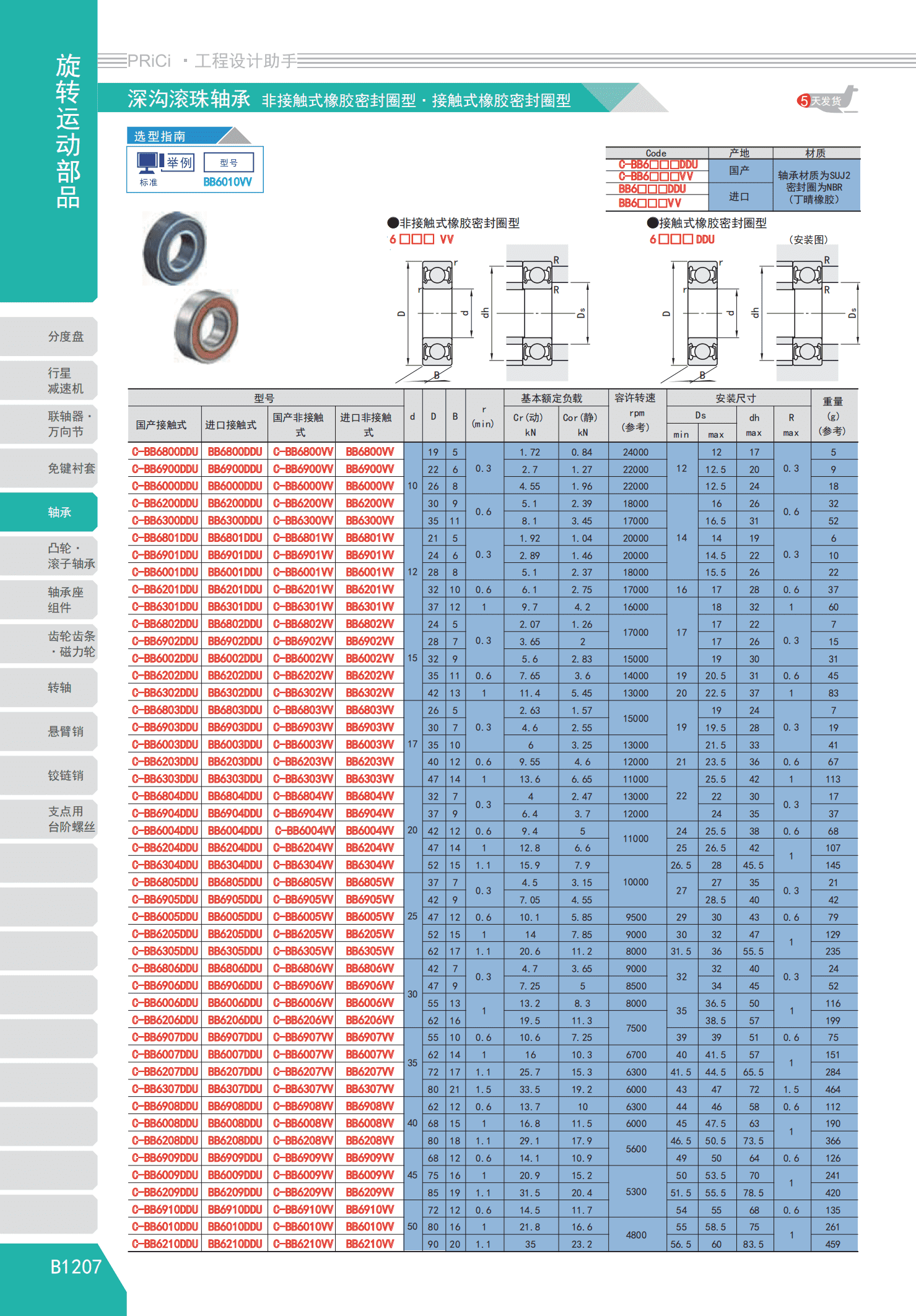The width and height of the screenshot is (916, 1316).
Task: Click part number C-BB6800DDU
Action: click(165, 452)
